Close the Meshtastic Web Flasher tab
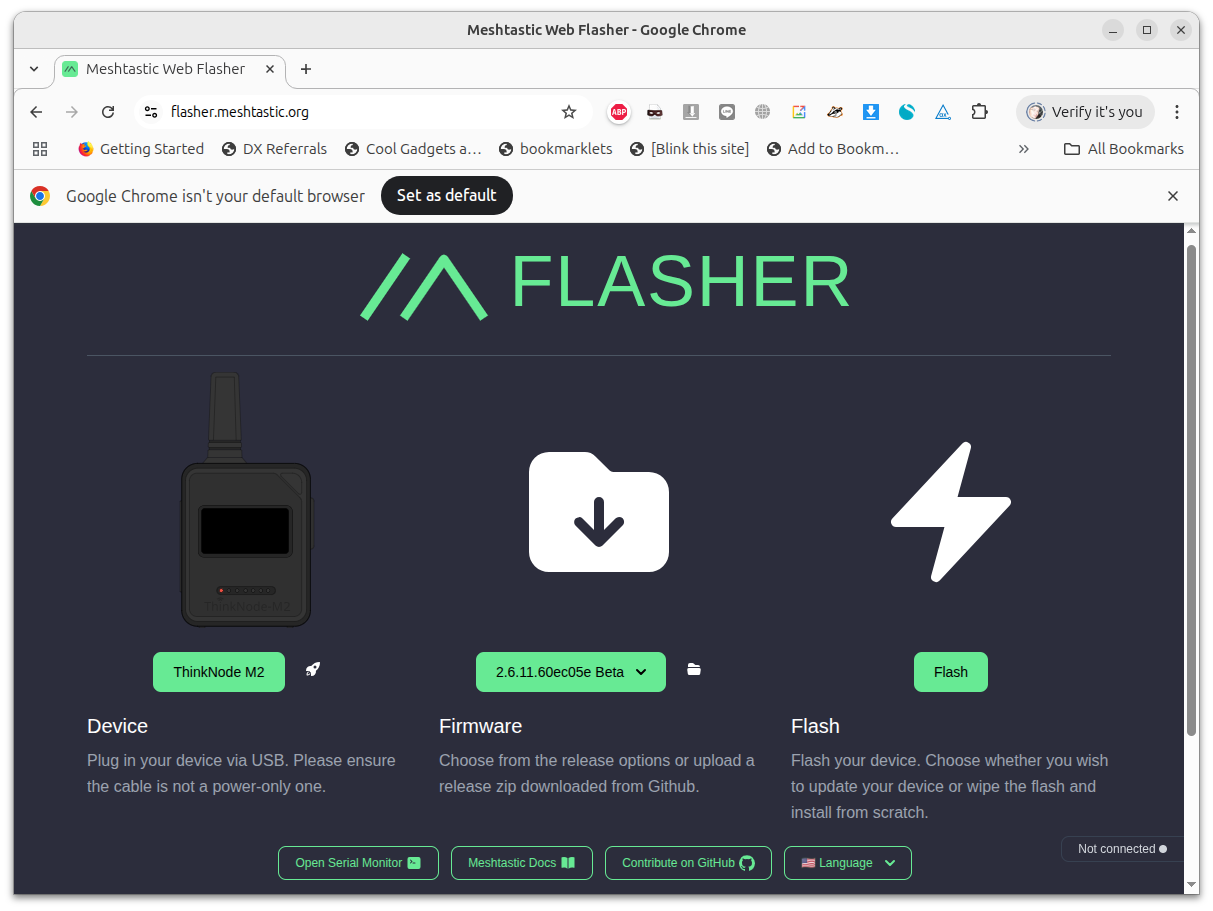 (x=270, y=69)
